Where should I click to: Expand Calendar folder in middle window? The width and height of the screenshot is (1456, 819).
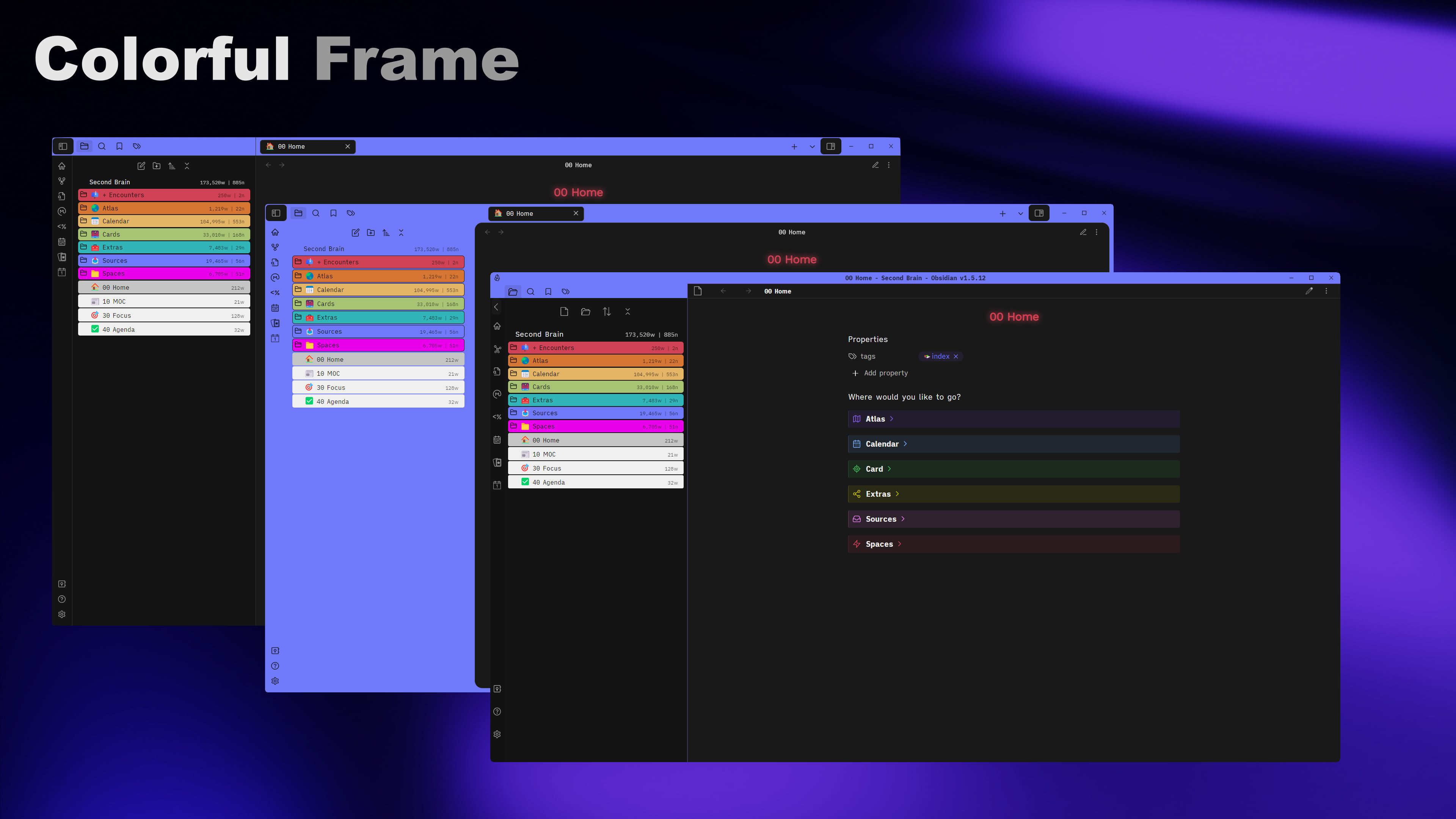(378, 290)
